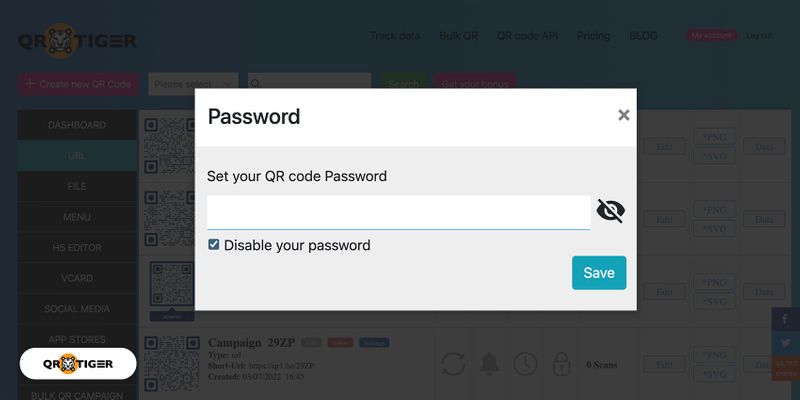This screenshot has height=400, width=800.
Task: Select URL in the left sidebar
Action: (x=77, y=156)
